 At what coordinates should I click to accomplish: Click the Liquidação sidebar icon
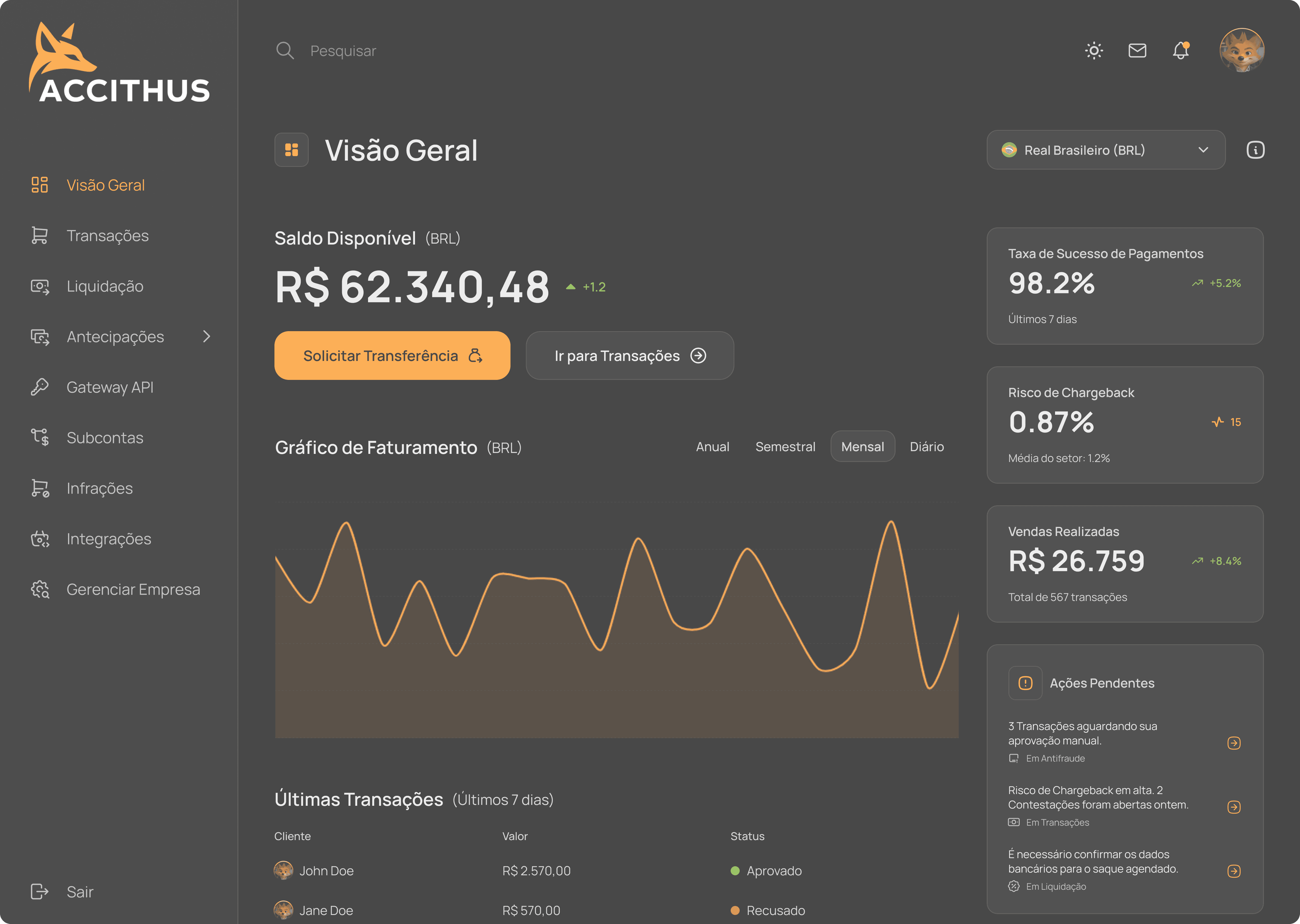click(x=40, y=286)
